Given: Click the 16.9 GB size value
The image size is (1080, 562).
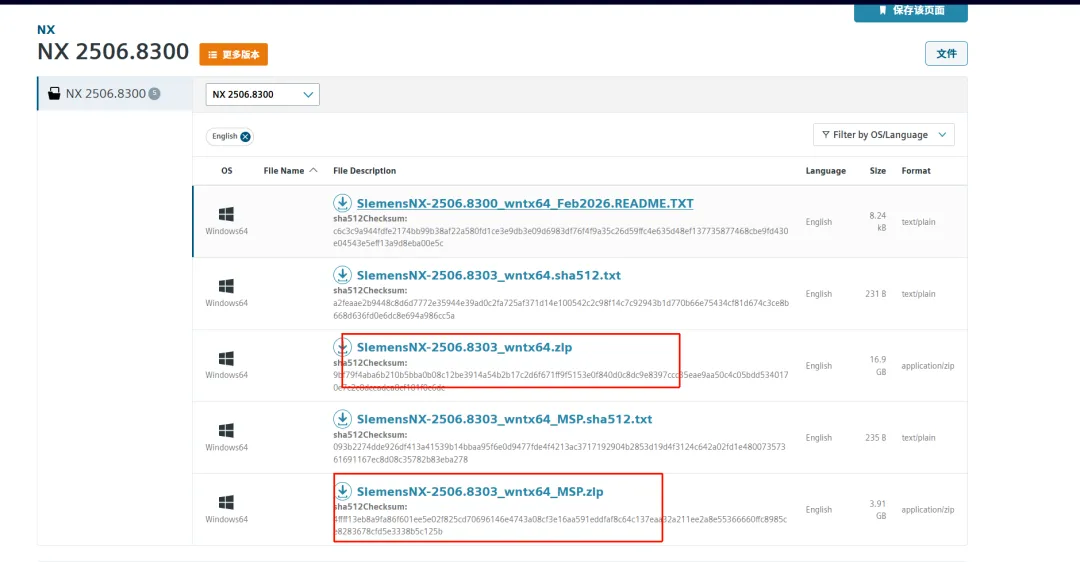Looking at the screenshot, I should tap(878, 366).
